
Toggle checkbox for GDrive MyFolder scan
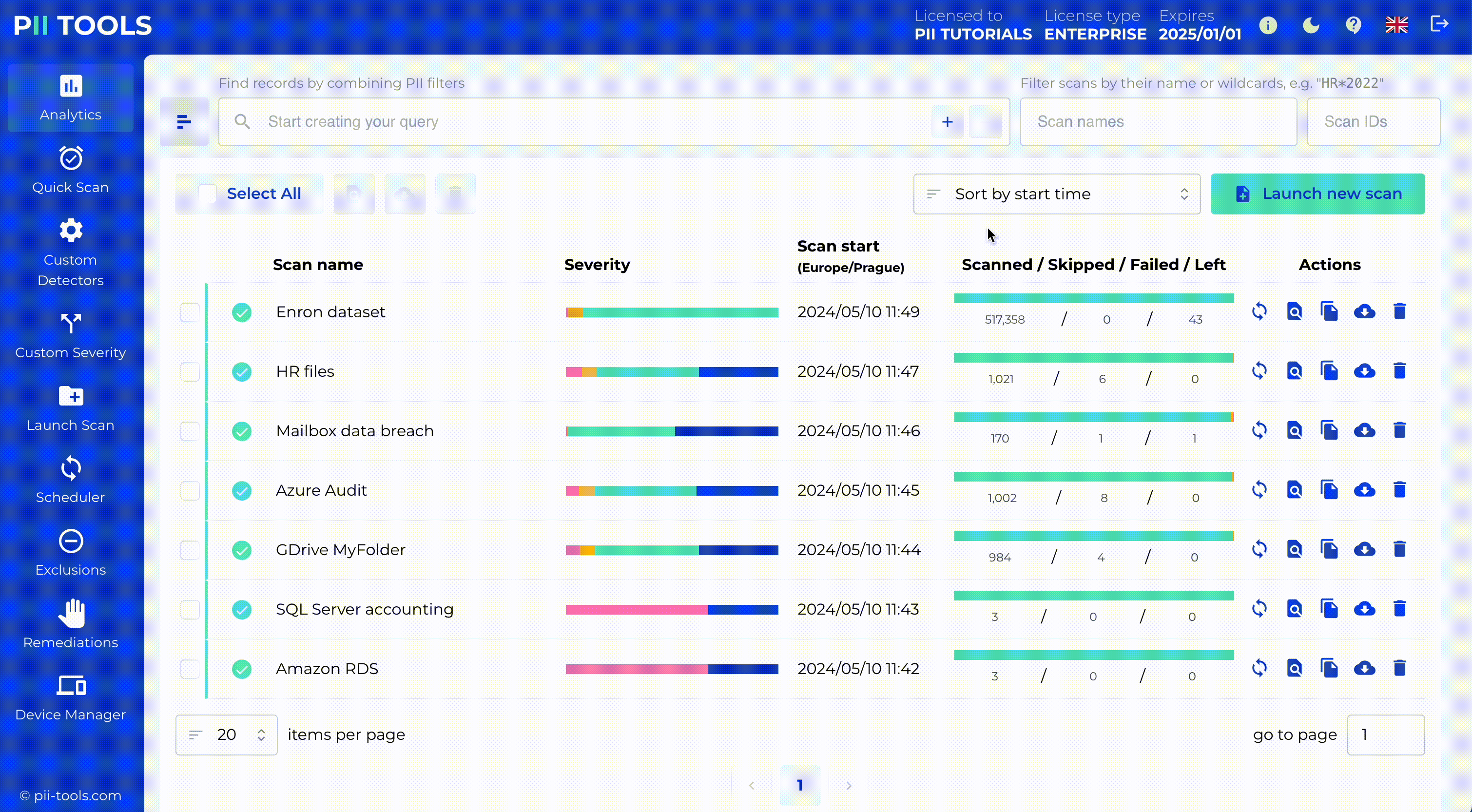coord(188,549)
